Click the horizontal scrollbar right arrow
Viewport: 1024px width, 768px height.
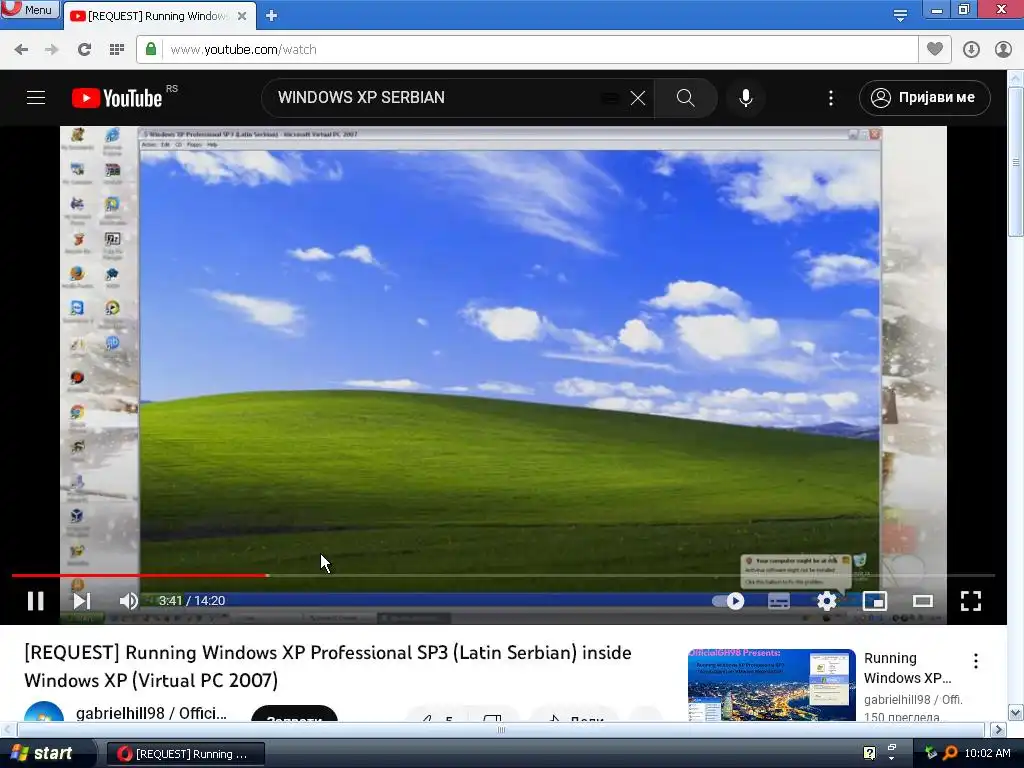998,729
